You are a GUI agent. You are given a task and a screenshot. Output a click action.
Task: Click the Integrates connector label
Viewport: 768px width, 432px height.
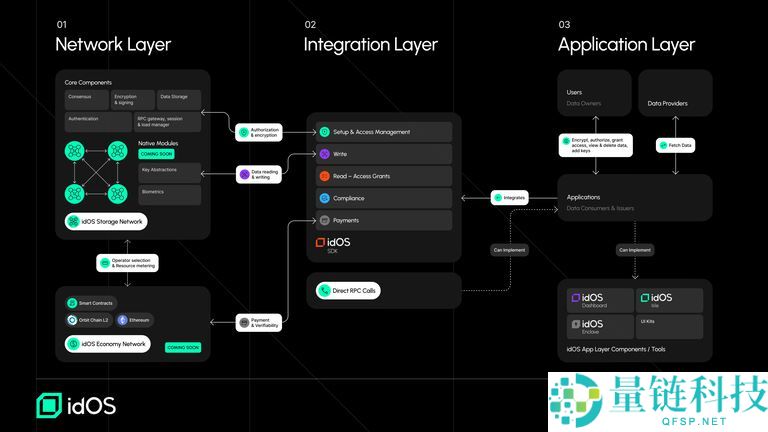pyautogui.click(x=508, y=198)
